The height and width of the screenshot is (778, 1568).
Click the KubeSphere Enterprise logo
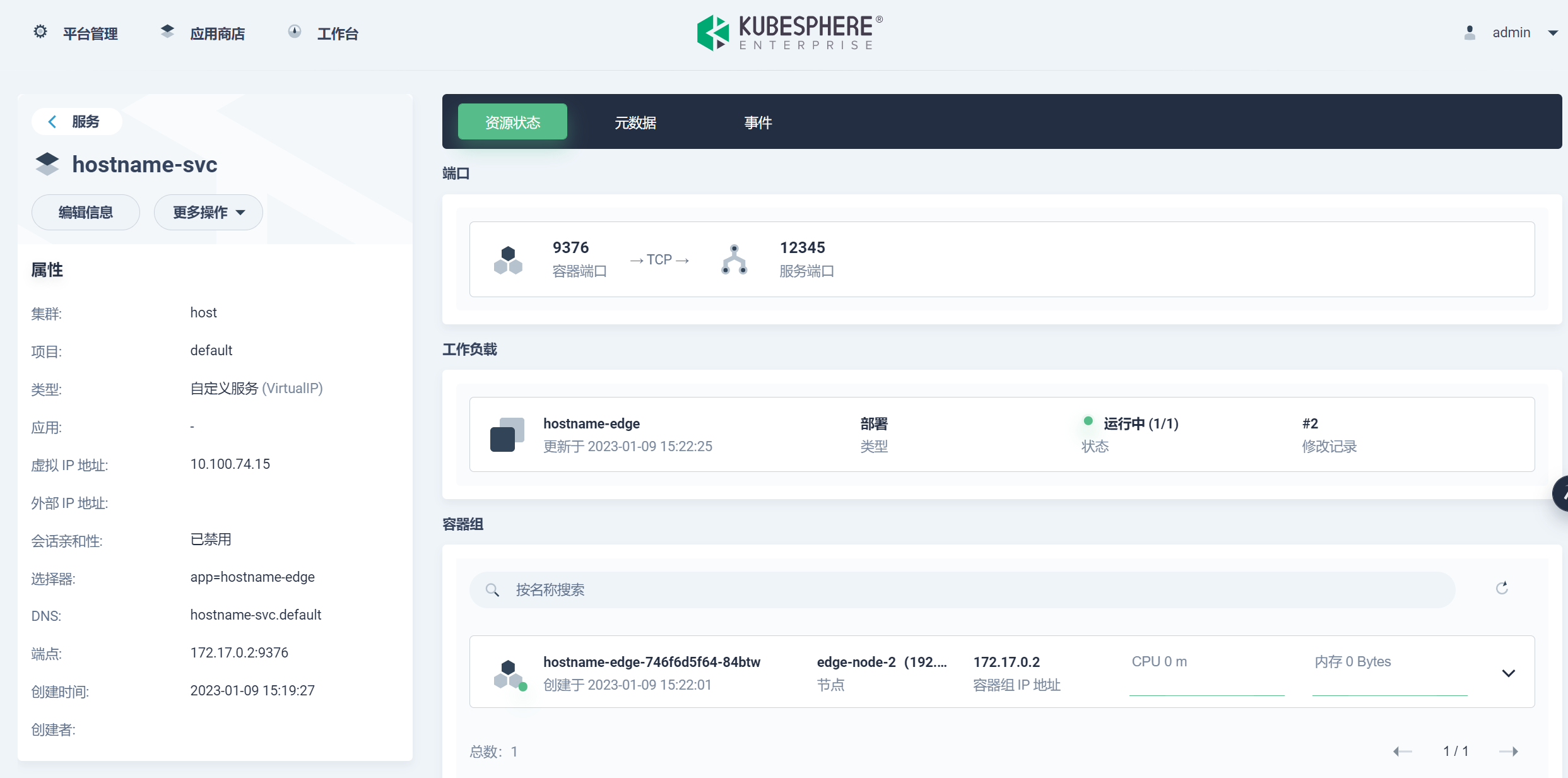coord(789,32)
